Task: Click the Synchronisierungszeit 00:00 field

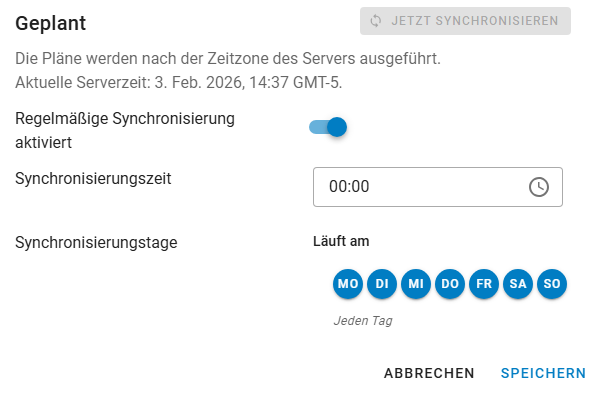Action: (438, 187)
